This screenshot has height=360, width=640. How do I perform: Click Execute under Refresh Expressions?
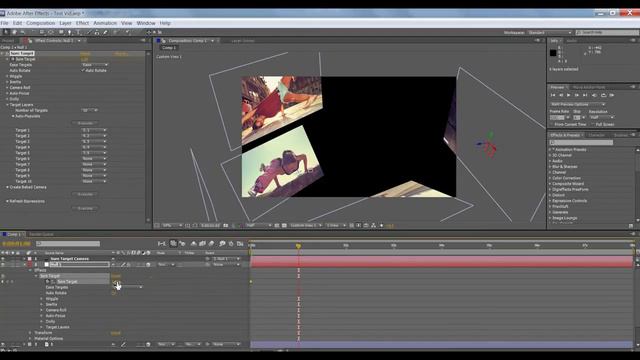(x=85, y=208)
